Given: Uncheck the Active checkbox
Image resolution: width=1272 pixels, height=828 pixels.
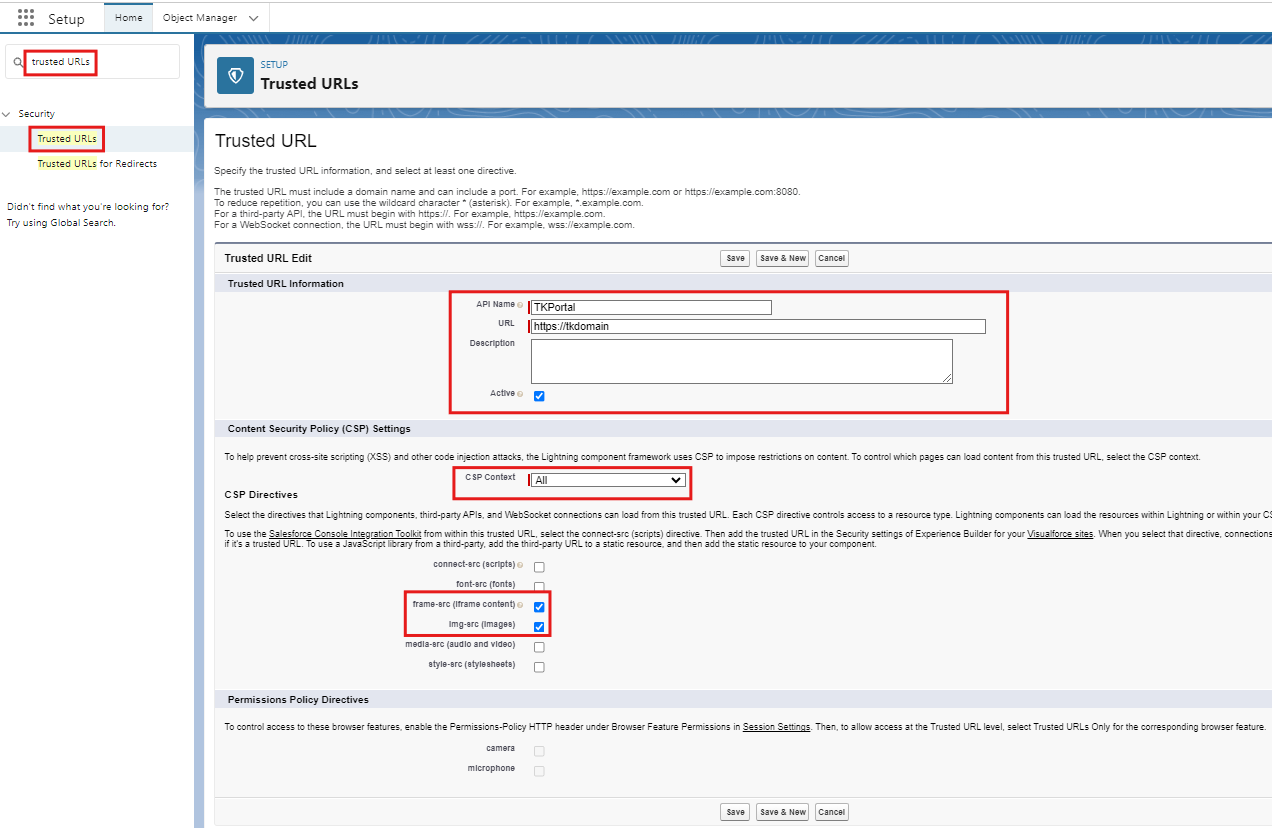Looking at the screenshot, I should coord(539,396).
